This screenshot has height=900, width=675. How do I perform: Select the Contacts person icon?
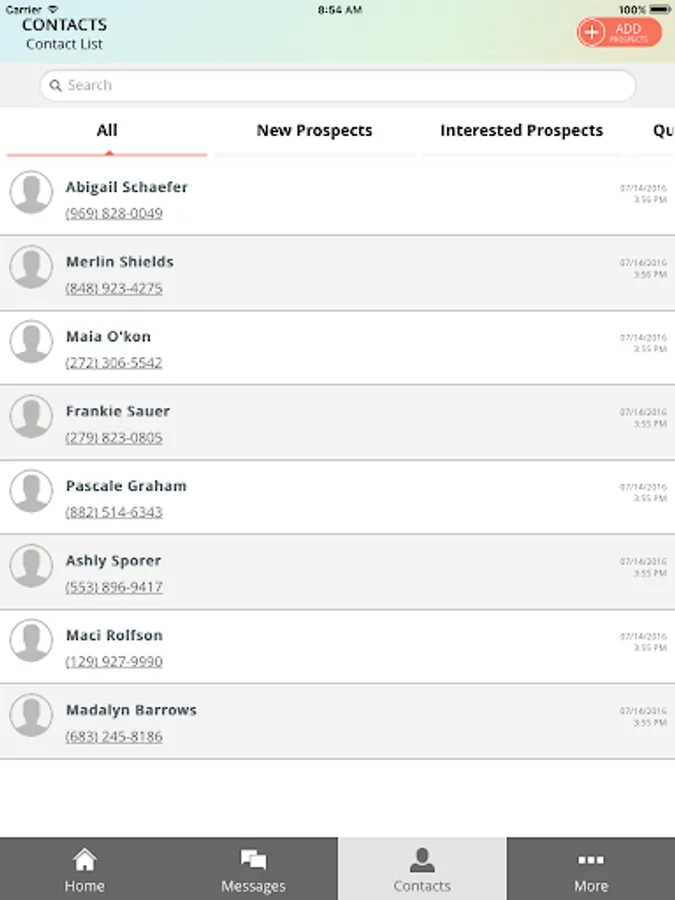point(422,860)
